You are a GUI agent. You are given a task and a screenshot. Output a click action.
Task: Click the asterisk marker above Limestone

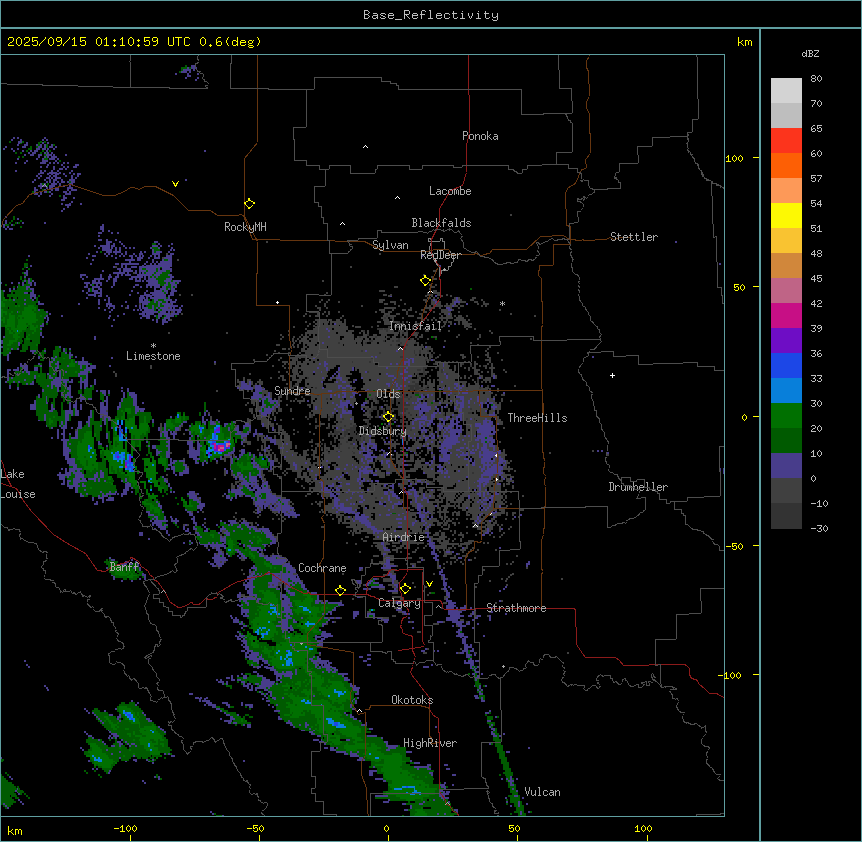(x=153, y=346)
